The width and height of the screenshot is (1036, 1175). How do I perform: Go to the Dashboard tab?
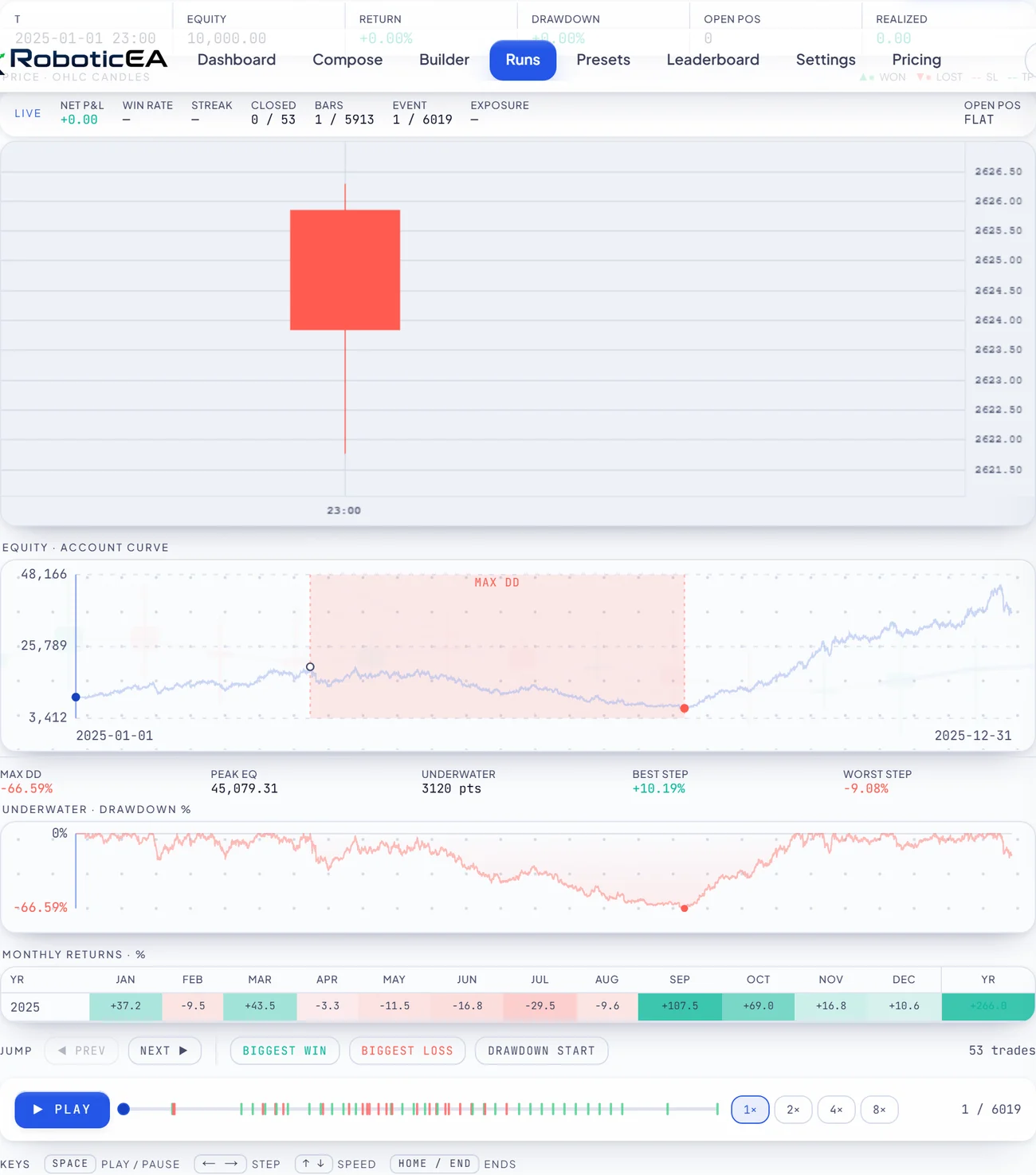[237, 60]
